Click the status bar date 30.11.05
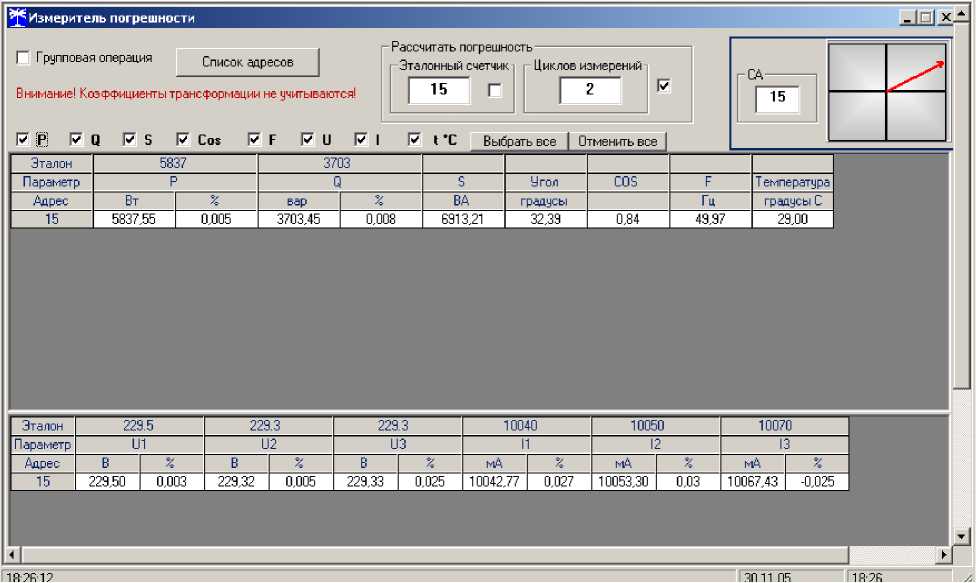976x583 pixels. [767, 577]
